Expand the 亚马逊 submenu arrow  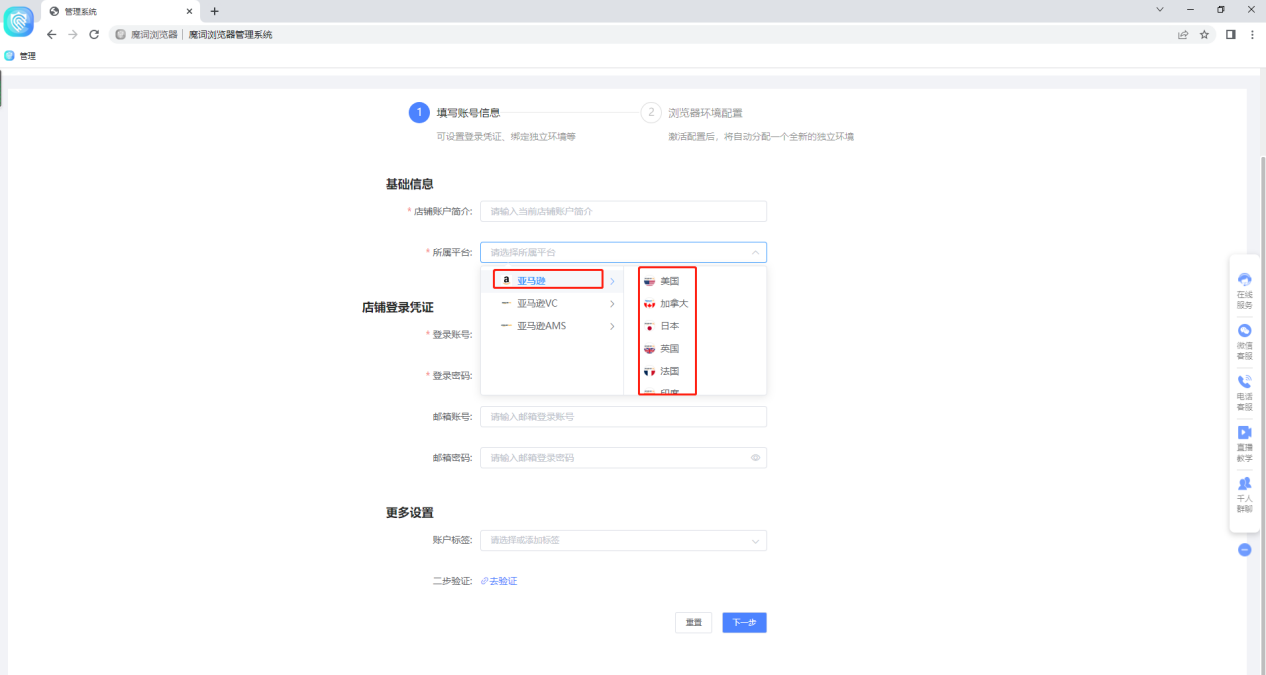[x=612, y=281]
